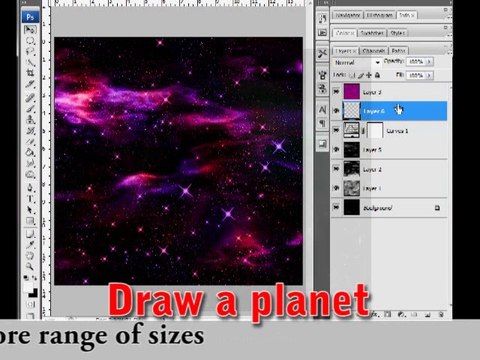Toggle lock all
The image size is (480, 360).
coord(377,75)
